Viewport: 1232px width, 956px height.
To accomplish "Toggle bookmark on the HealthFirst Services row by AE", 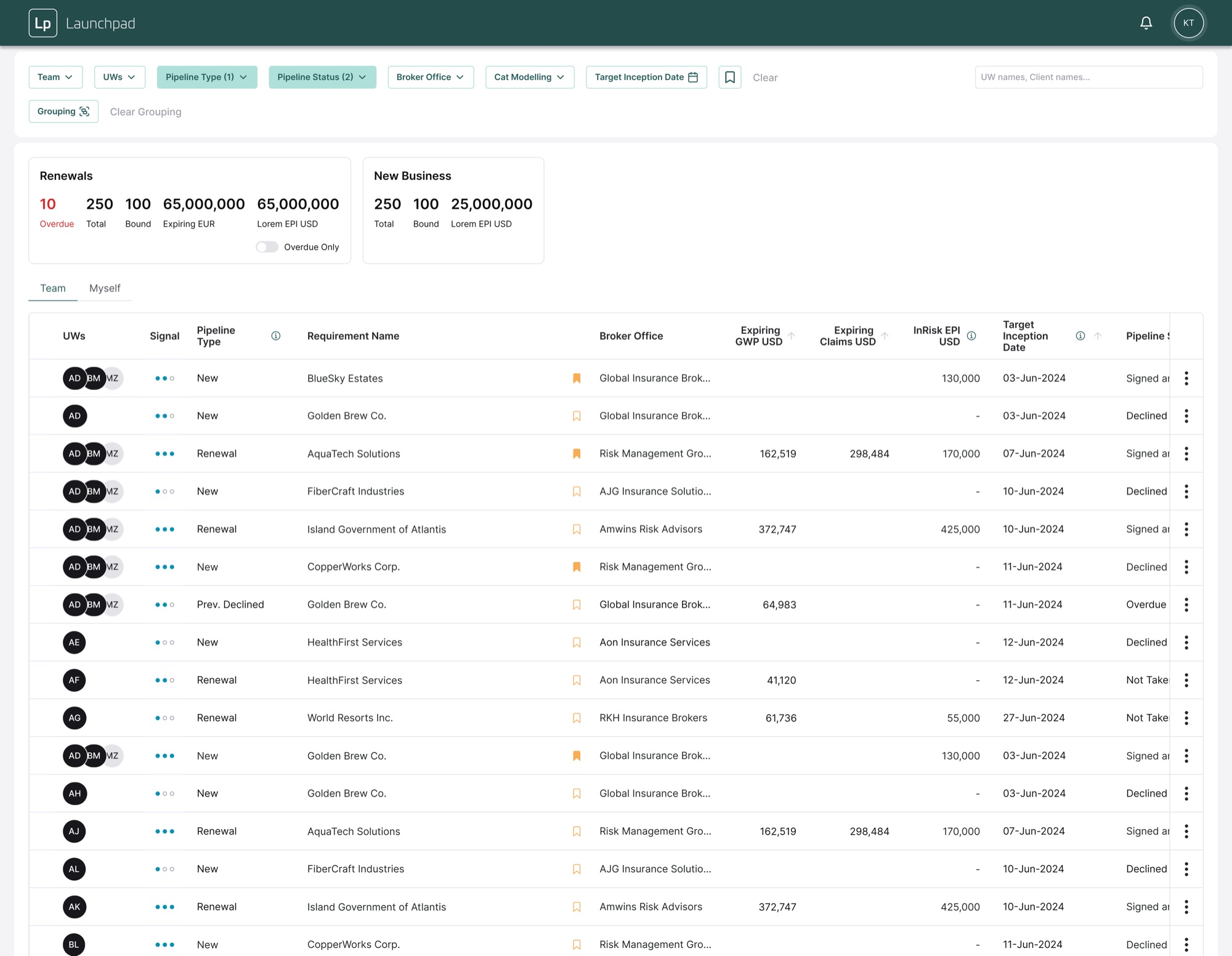I will tap(577, 642).
